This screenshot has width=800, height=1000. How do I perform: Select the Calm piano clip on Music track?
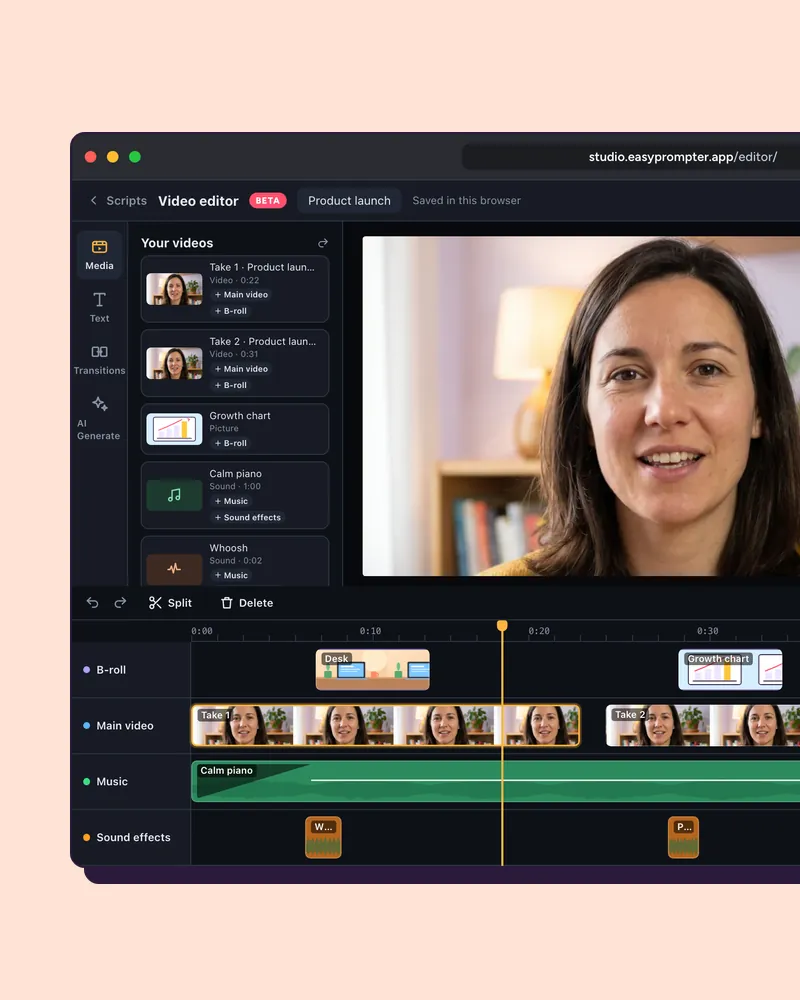point(496,781)
